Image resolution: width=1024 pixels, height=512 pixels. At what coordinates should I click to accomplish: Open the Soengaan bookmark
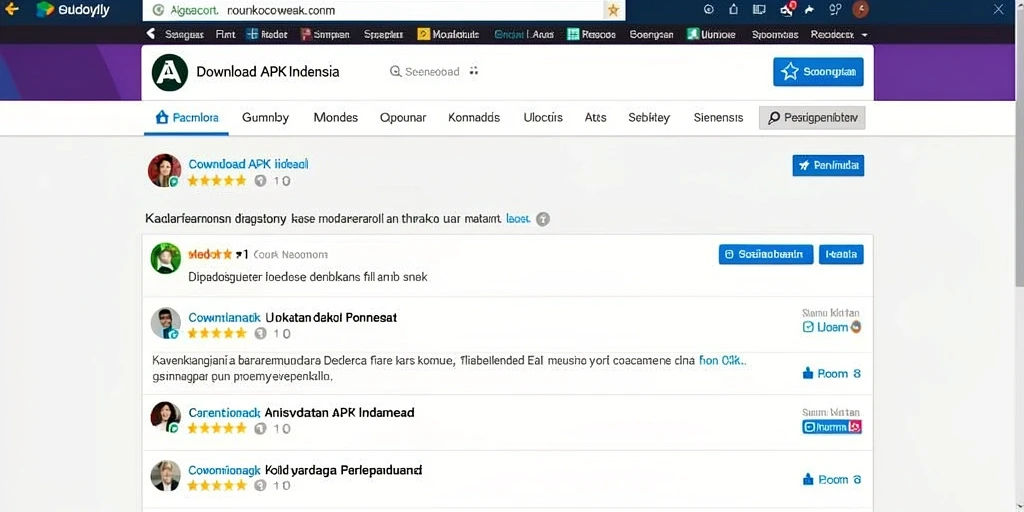coord(651,35)
